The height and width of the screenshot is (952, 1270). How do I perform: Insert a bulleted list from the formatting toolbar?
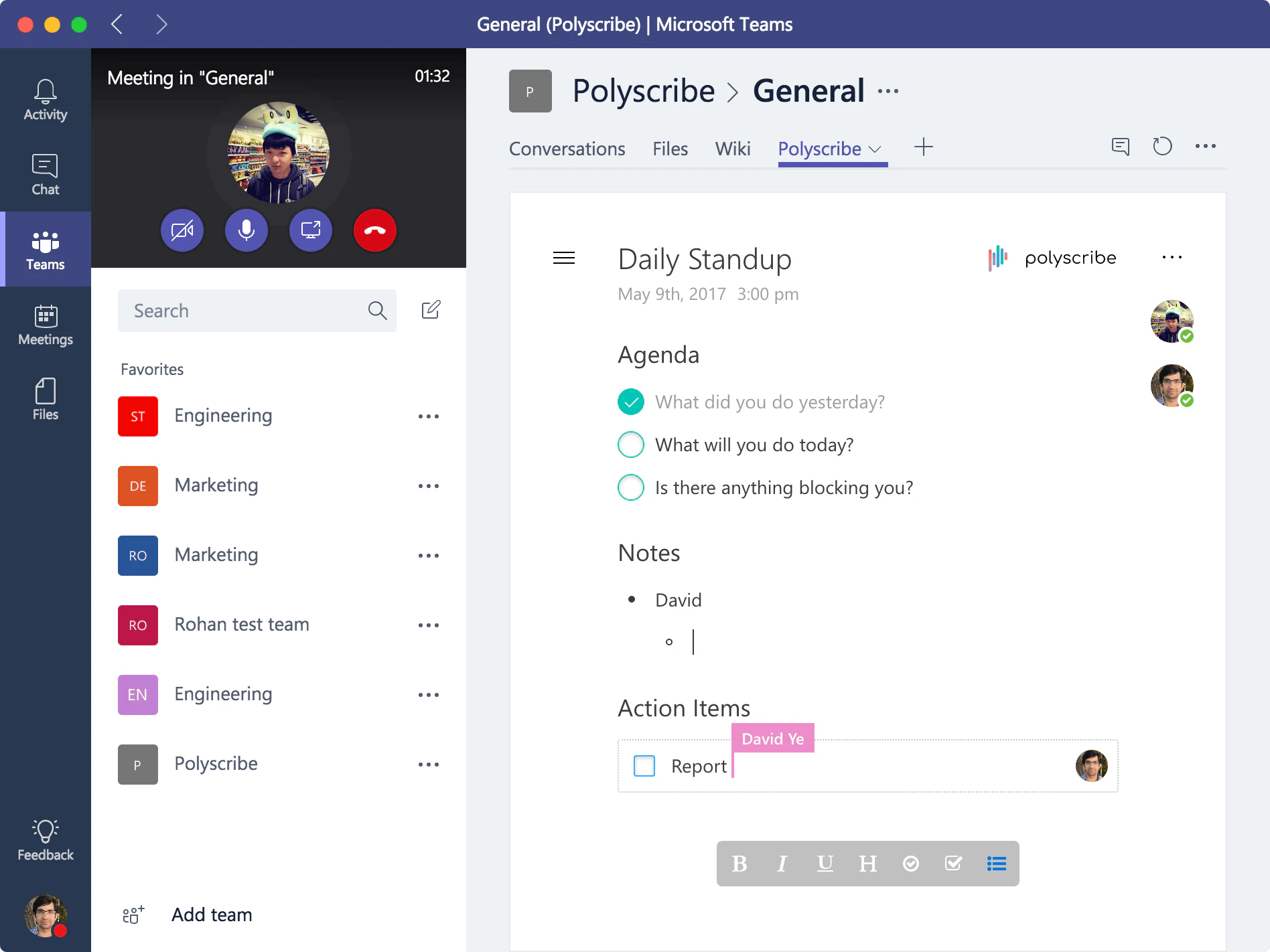pos(996,864)
